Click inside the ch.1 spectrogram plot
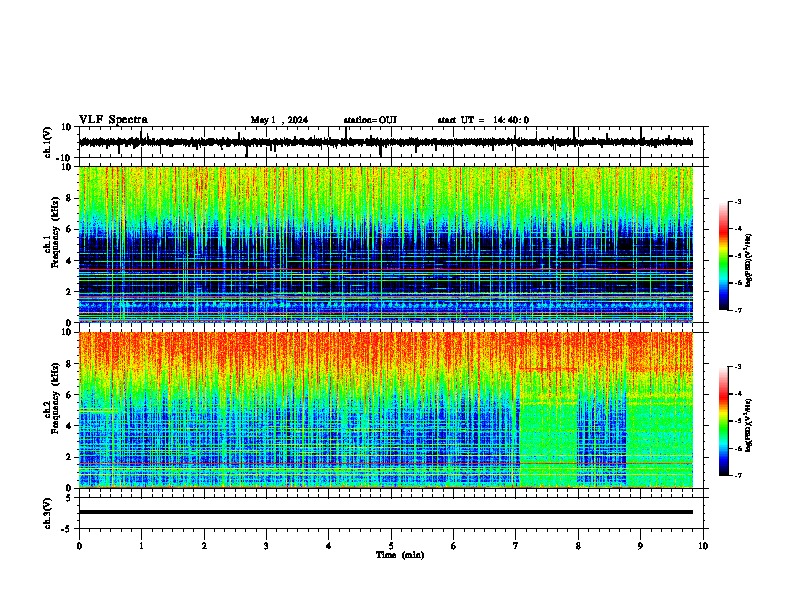This screenshot has width=792, height=612. [x=385, y=244]
